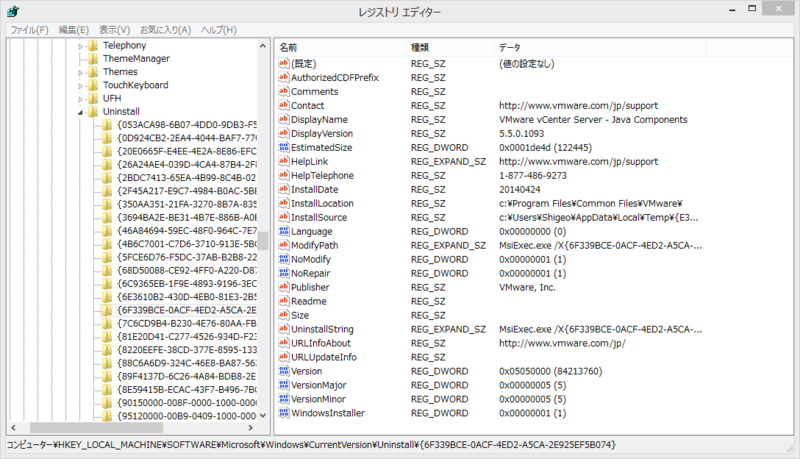Click the DWORD icon beside EstimatedSize
800x459 pixels.
tap(284, 147)
